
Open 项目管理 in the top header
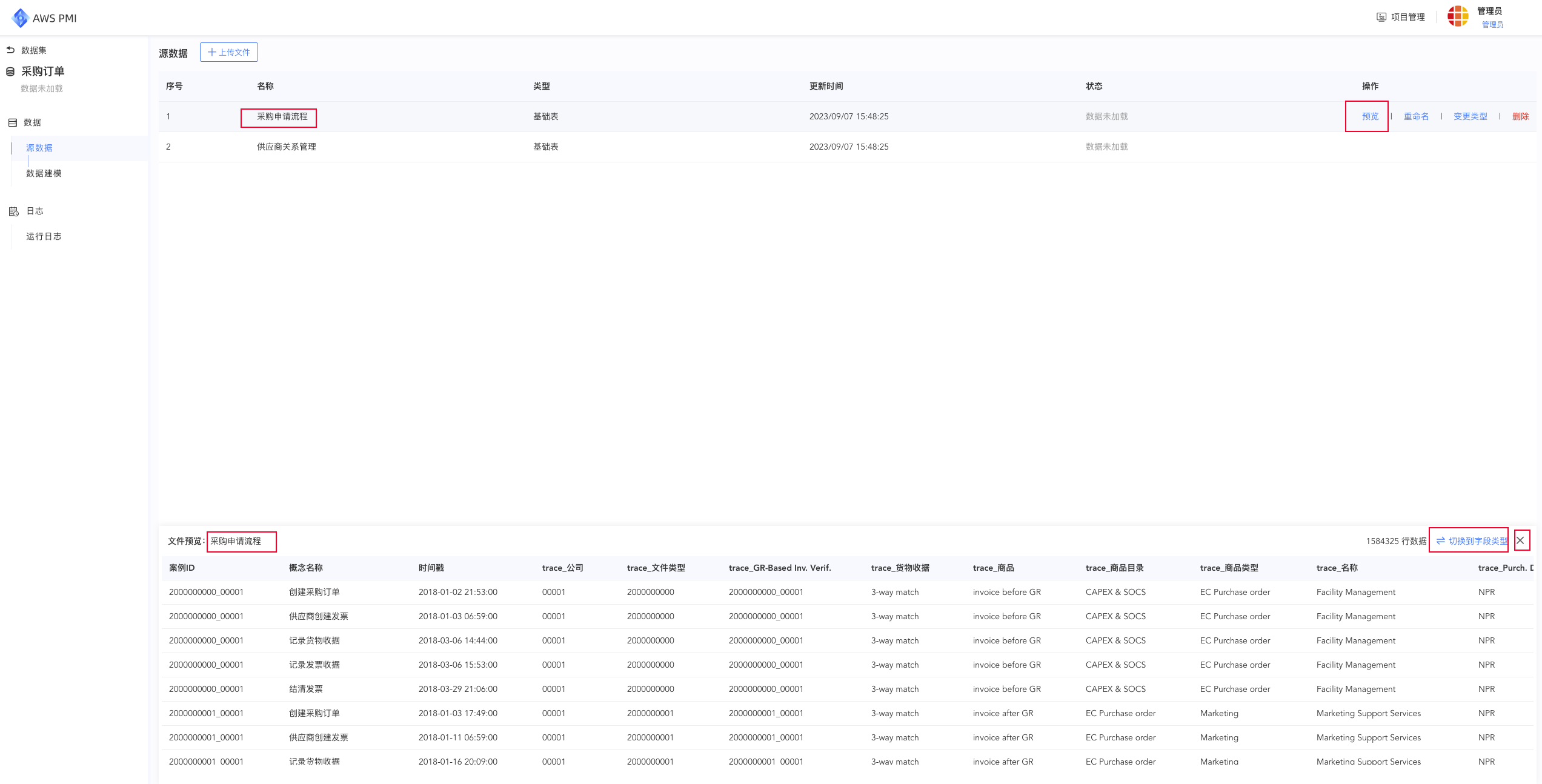tap(1408, 17)
